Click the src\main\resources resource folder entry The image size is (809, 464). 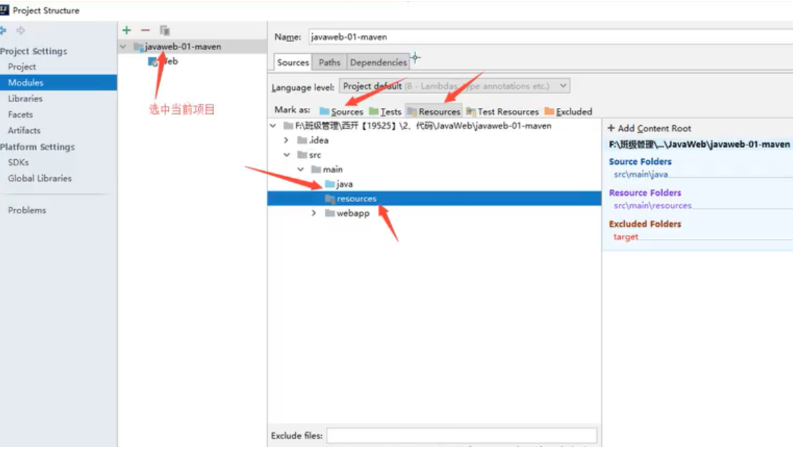coord(652,205)
